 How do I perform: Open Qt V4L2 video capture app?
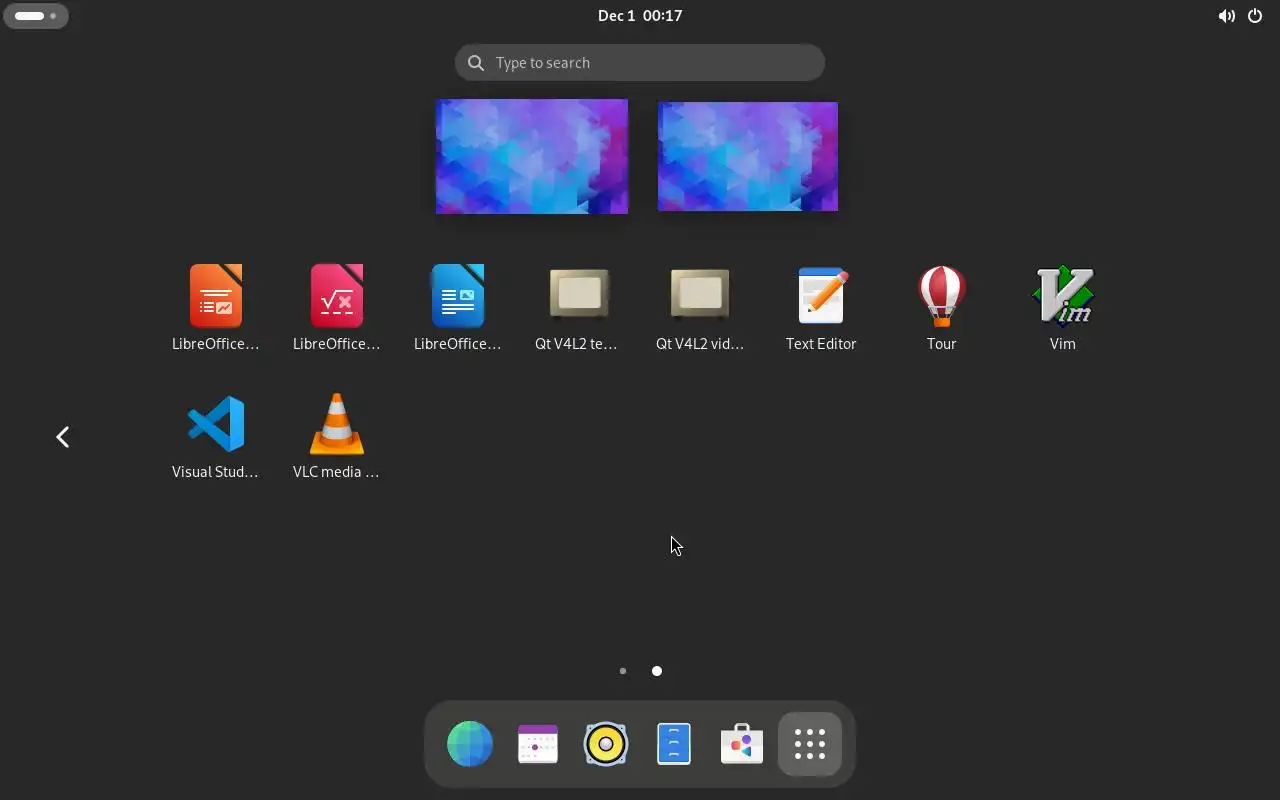pyautogui.click(x=700, y=294)
